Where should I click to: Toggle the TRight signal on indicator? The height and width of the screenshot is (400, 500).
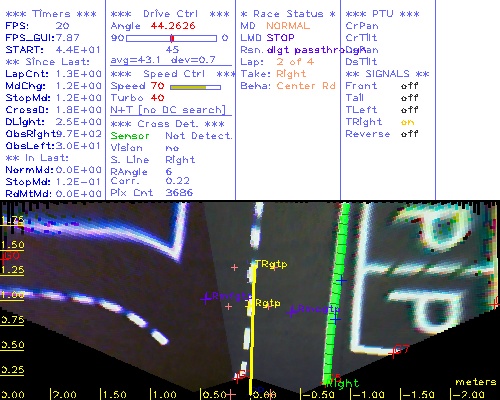407,122
